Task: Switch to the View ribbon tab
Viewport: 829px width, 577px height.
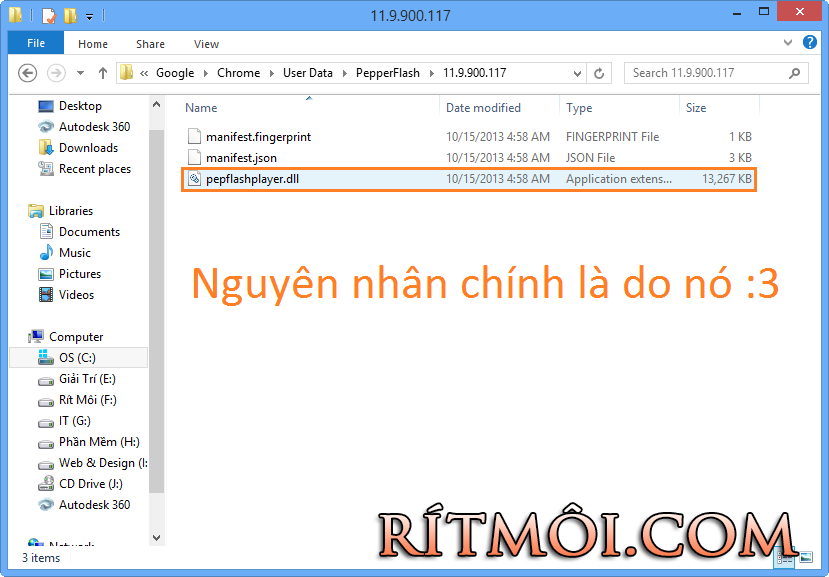Action: [x=206, y=44]
